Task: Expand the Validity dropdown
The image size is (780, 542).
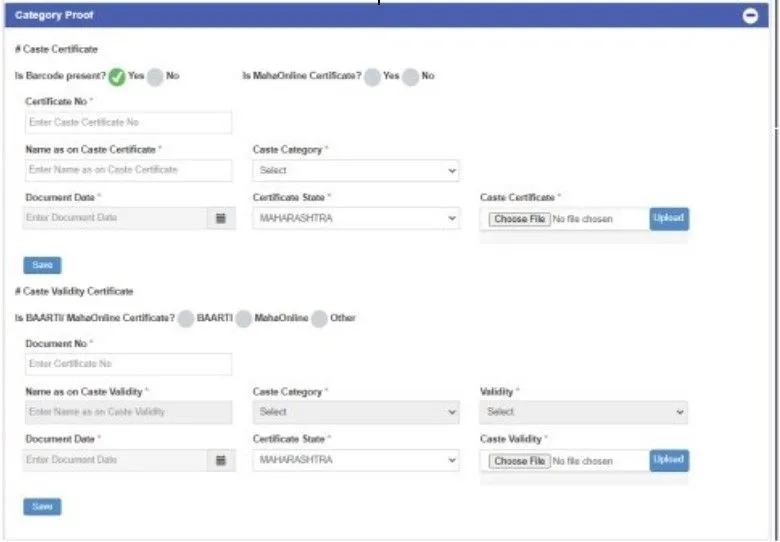Action: click(583, 412)
